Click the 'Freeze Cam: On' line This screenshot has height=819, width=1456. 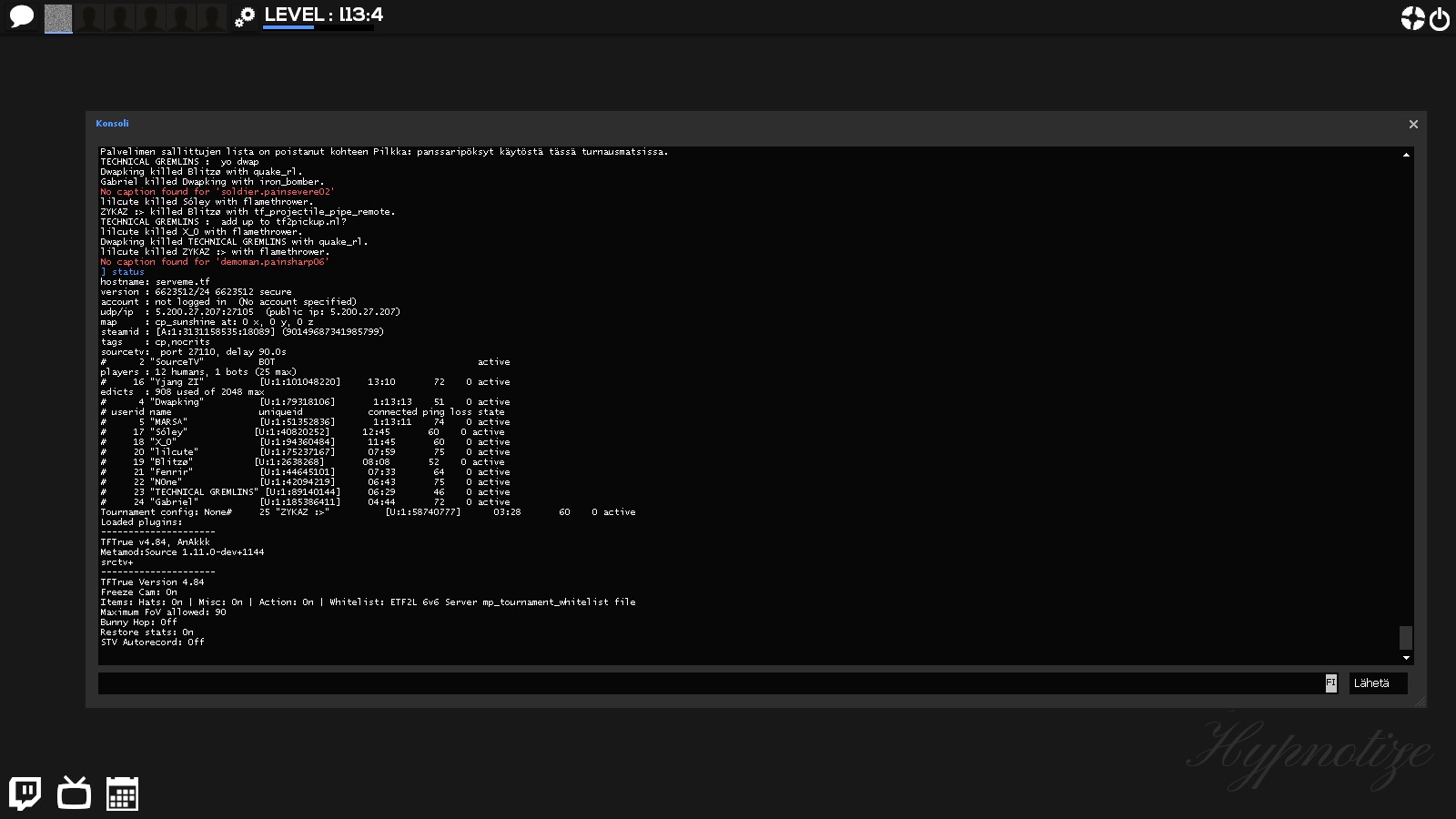pyautogui.click(x=138, y=592)
